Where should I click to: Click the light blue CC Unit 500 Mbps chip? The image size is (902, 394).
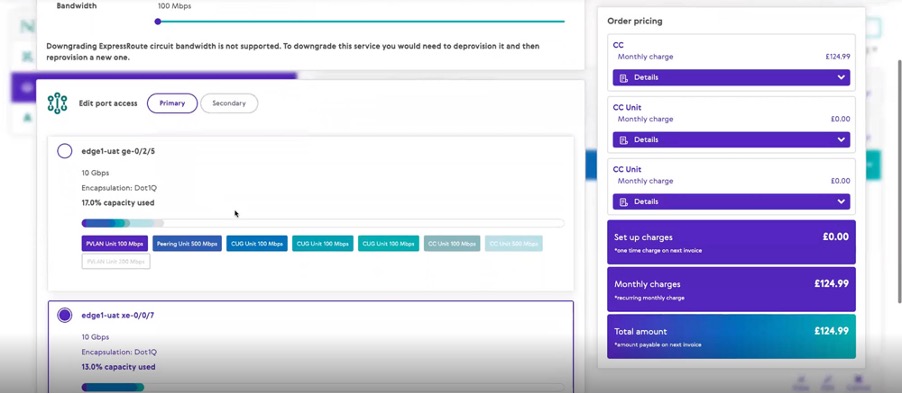pyautogui.click(x=513, y=244)
